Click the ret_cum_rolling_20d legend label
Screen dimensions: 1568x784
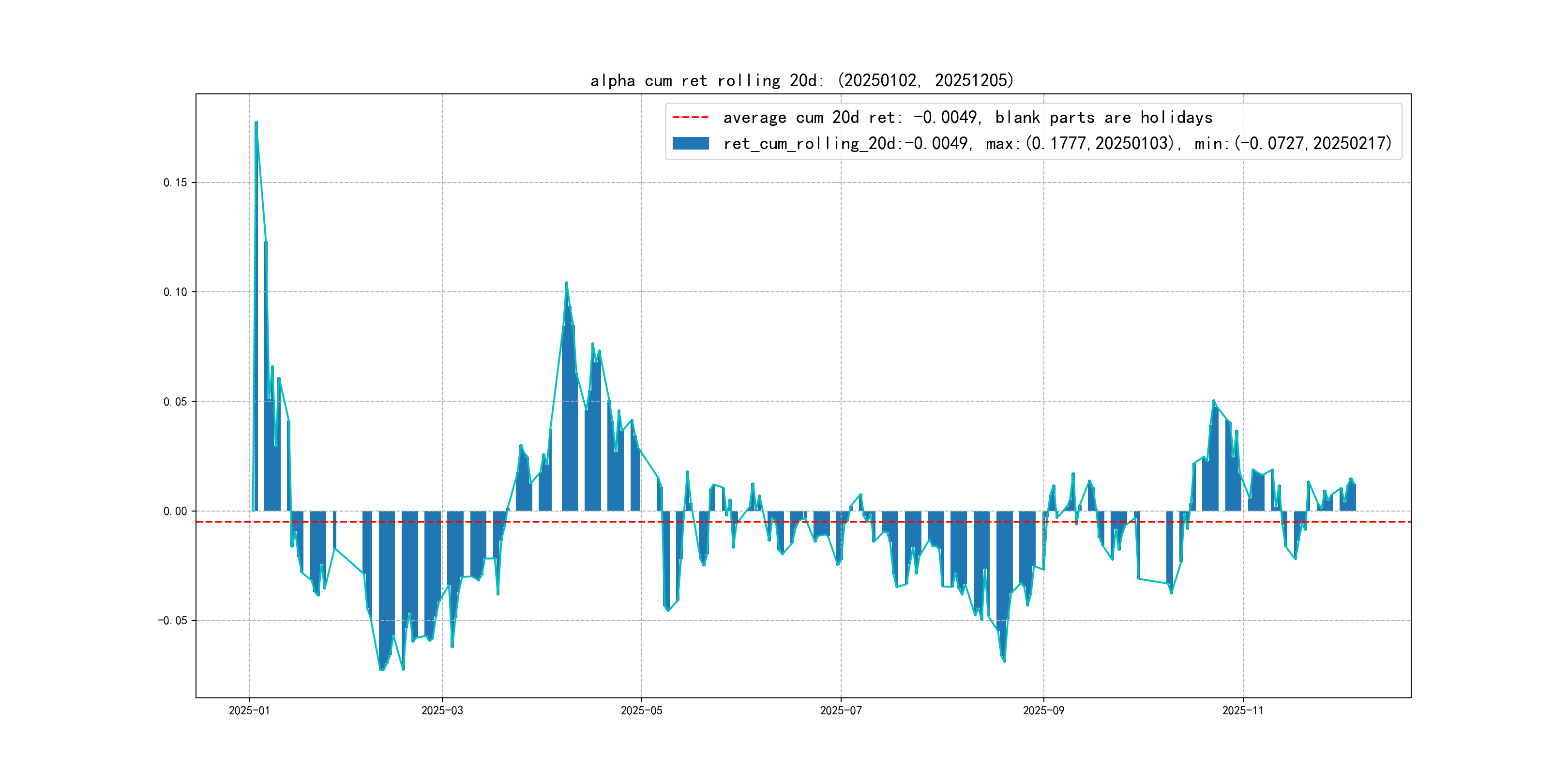point(1056,144)
